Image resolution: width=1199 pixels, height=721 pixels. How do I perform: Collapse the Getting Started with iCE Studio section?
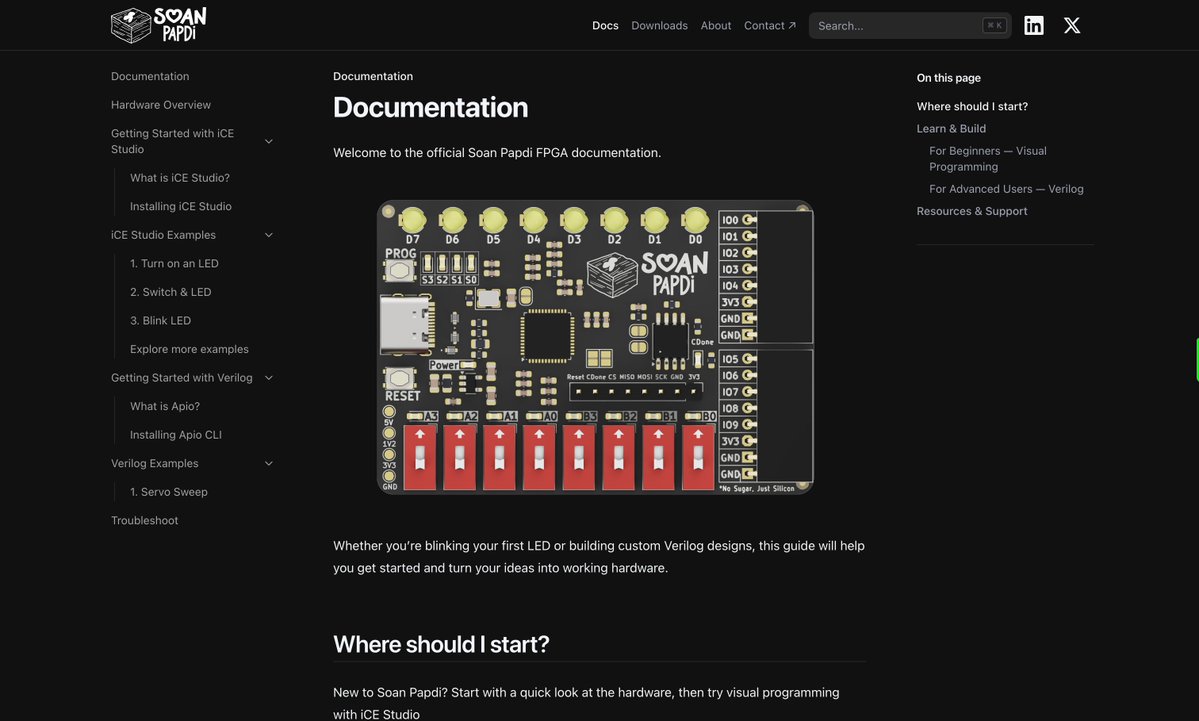(269, 141)
